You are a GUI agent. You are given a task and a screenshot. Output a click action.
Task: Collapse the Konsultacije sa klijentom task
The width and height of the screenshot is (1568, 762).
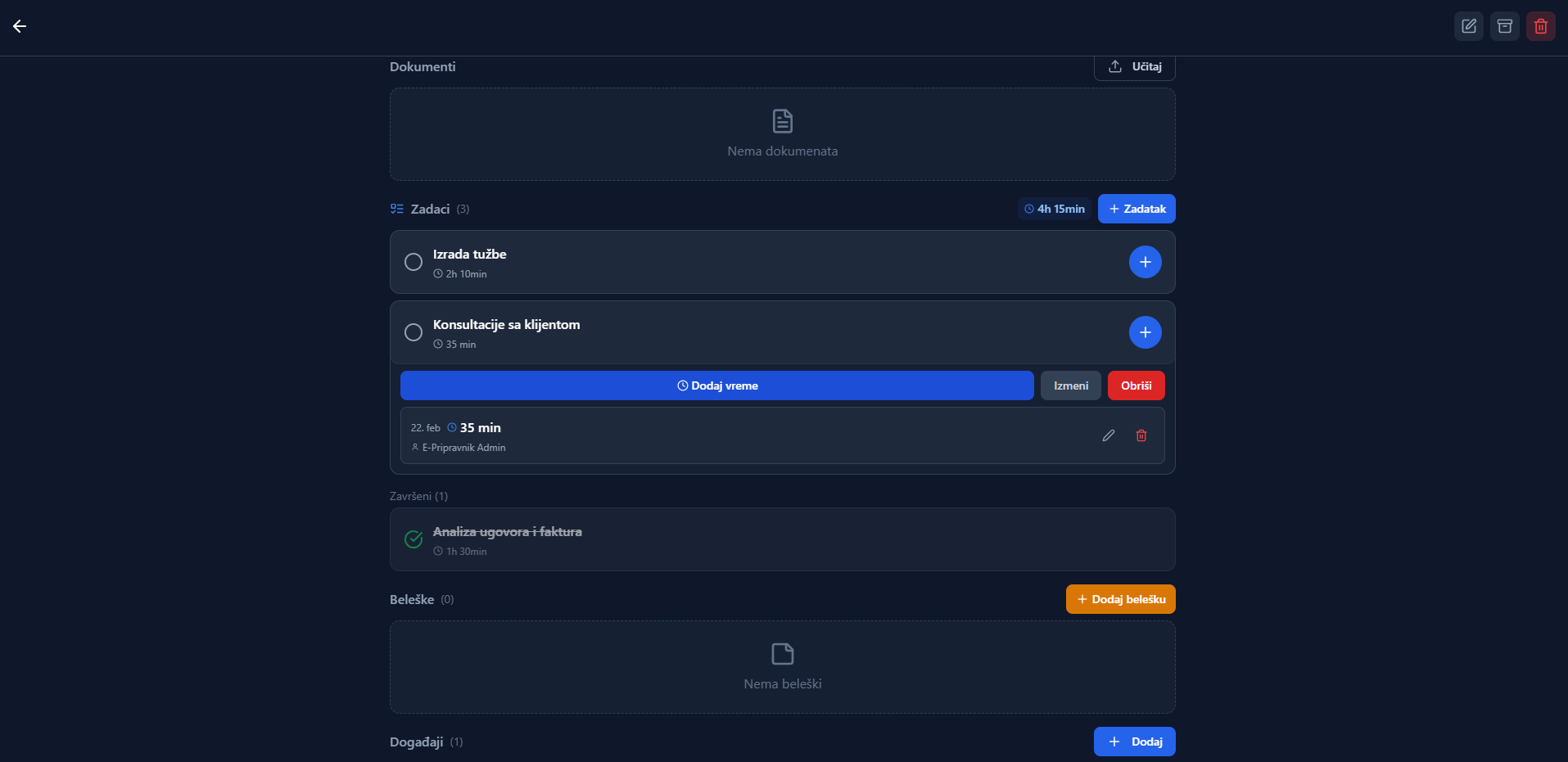(x=737, y=332)
